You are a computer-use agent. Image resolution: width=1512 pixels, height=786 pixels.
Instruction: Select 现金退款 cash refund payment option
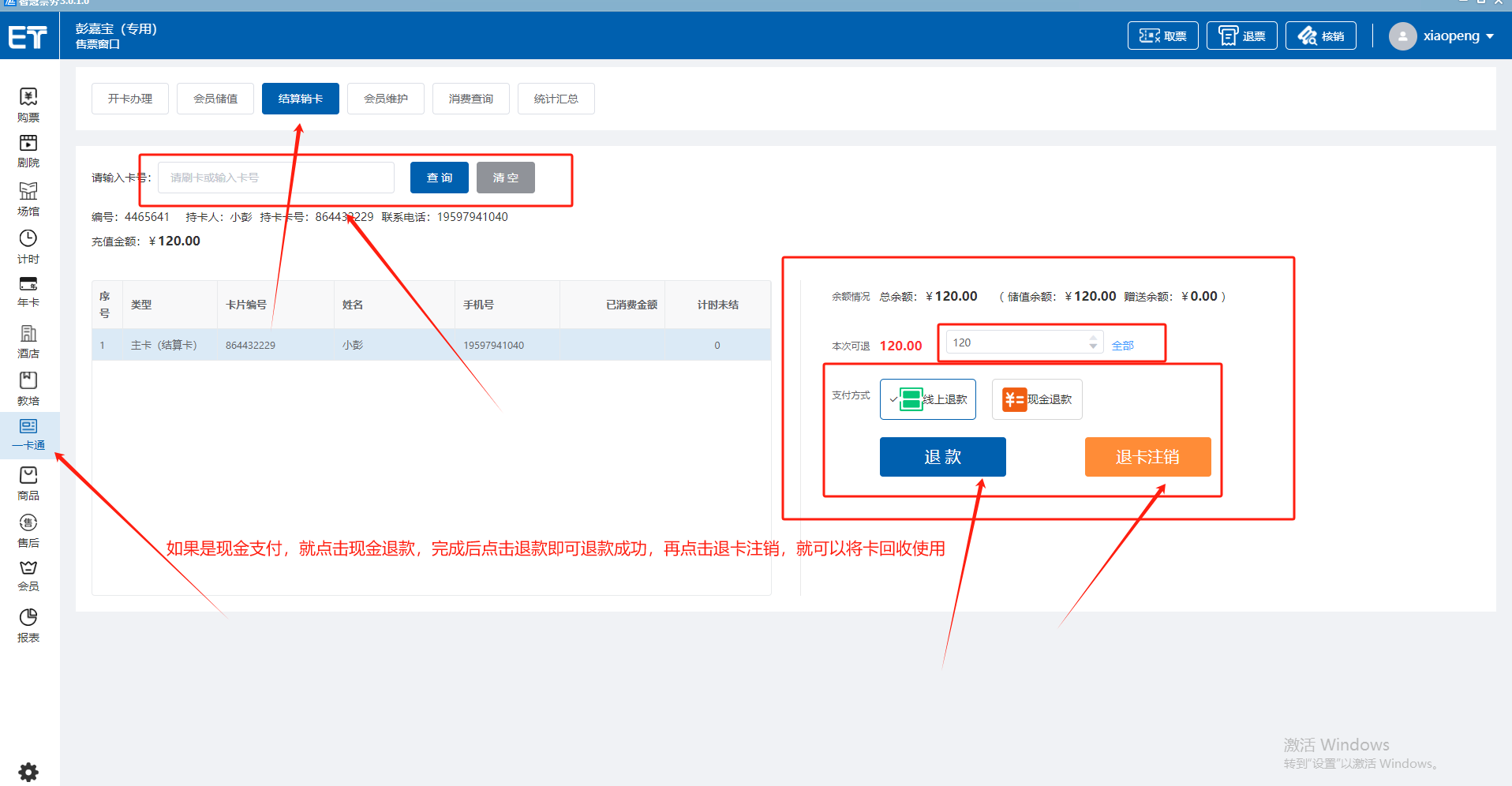point(1037,399)
